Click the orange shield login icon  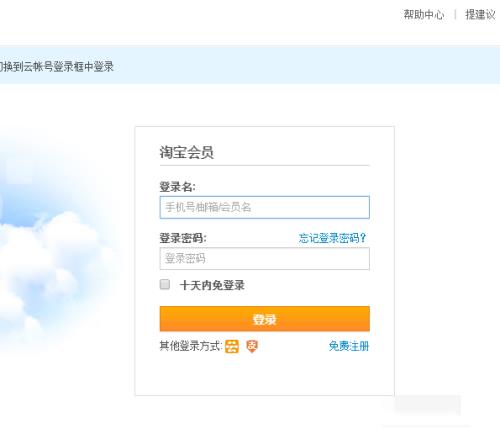(252, 346)
